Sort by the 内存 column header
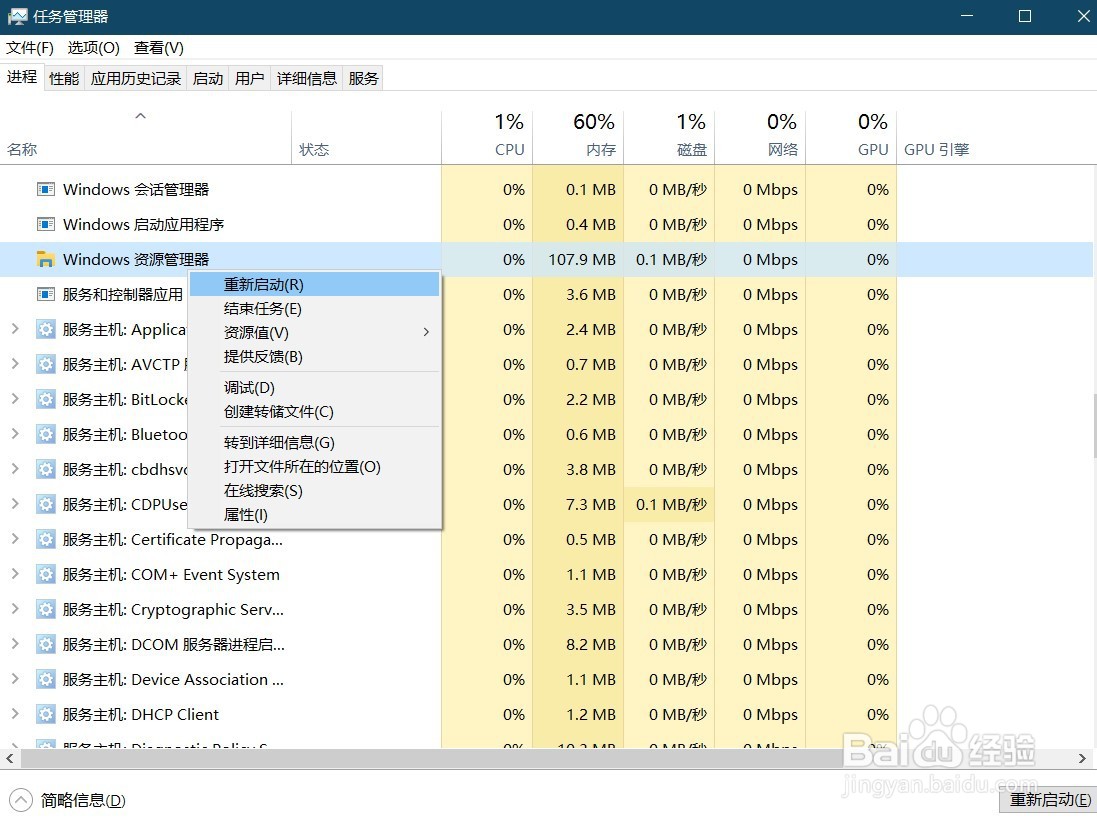This screenshot has height=822, width=1097. pos(578,137)
